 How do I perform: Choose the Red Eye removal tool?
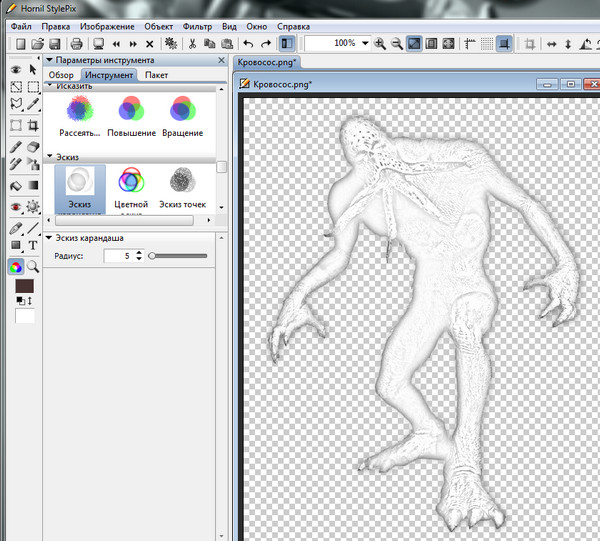coord(15,206)
